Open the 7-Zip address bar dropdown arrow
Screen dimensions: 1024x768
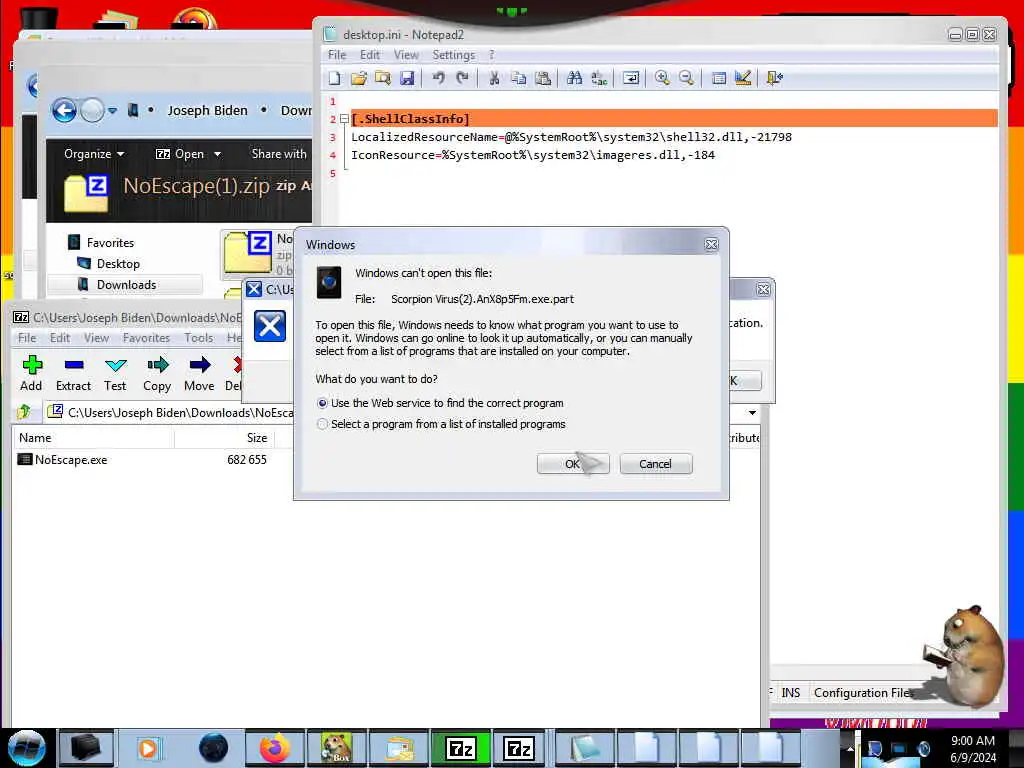pyautogui.click(x=752, y=413)
